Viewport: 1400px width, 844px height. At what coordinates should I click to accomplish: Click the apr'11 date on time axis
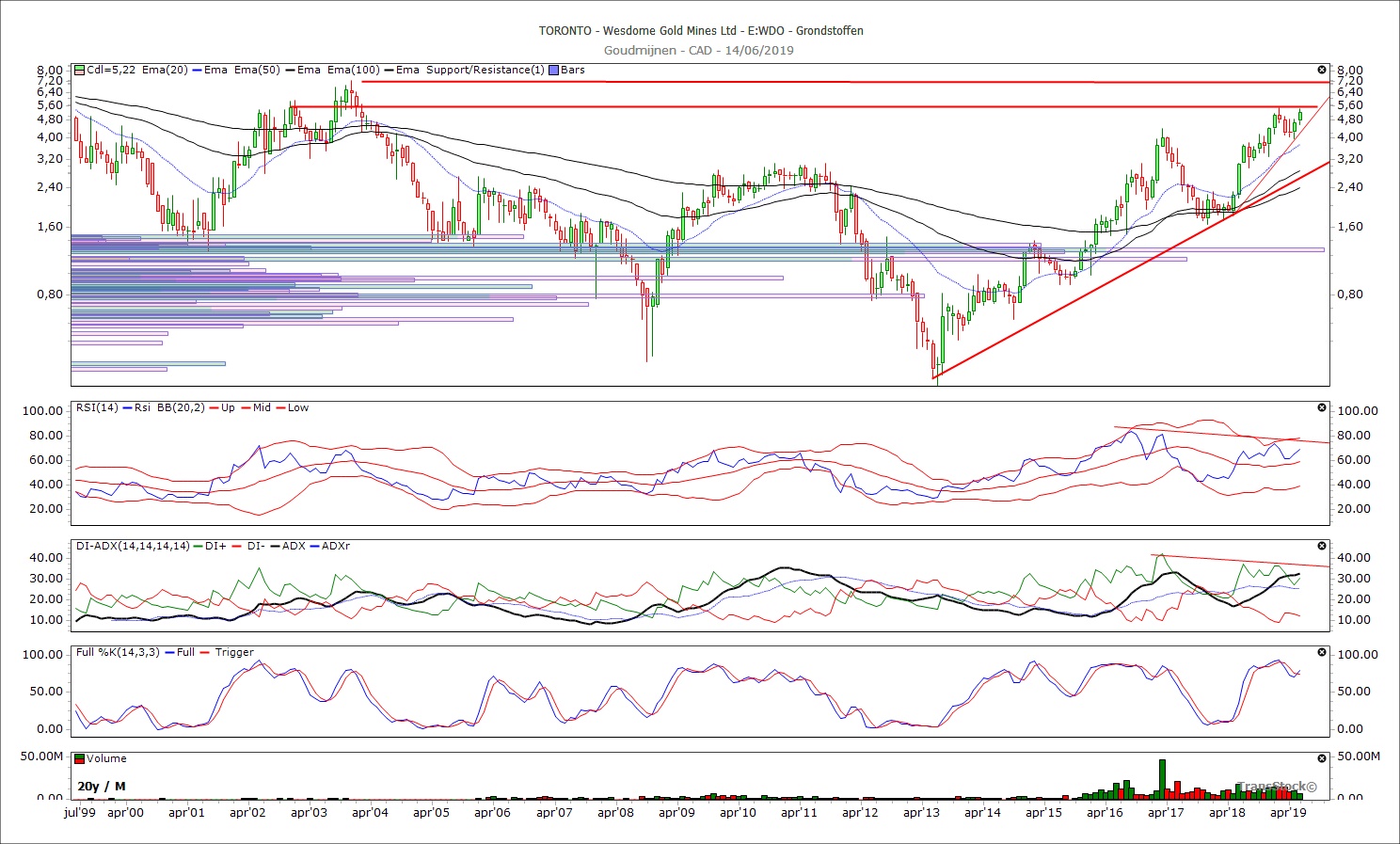coord(799,812)
